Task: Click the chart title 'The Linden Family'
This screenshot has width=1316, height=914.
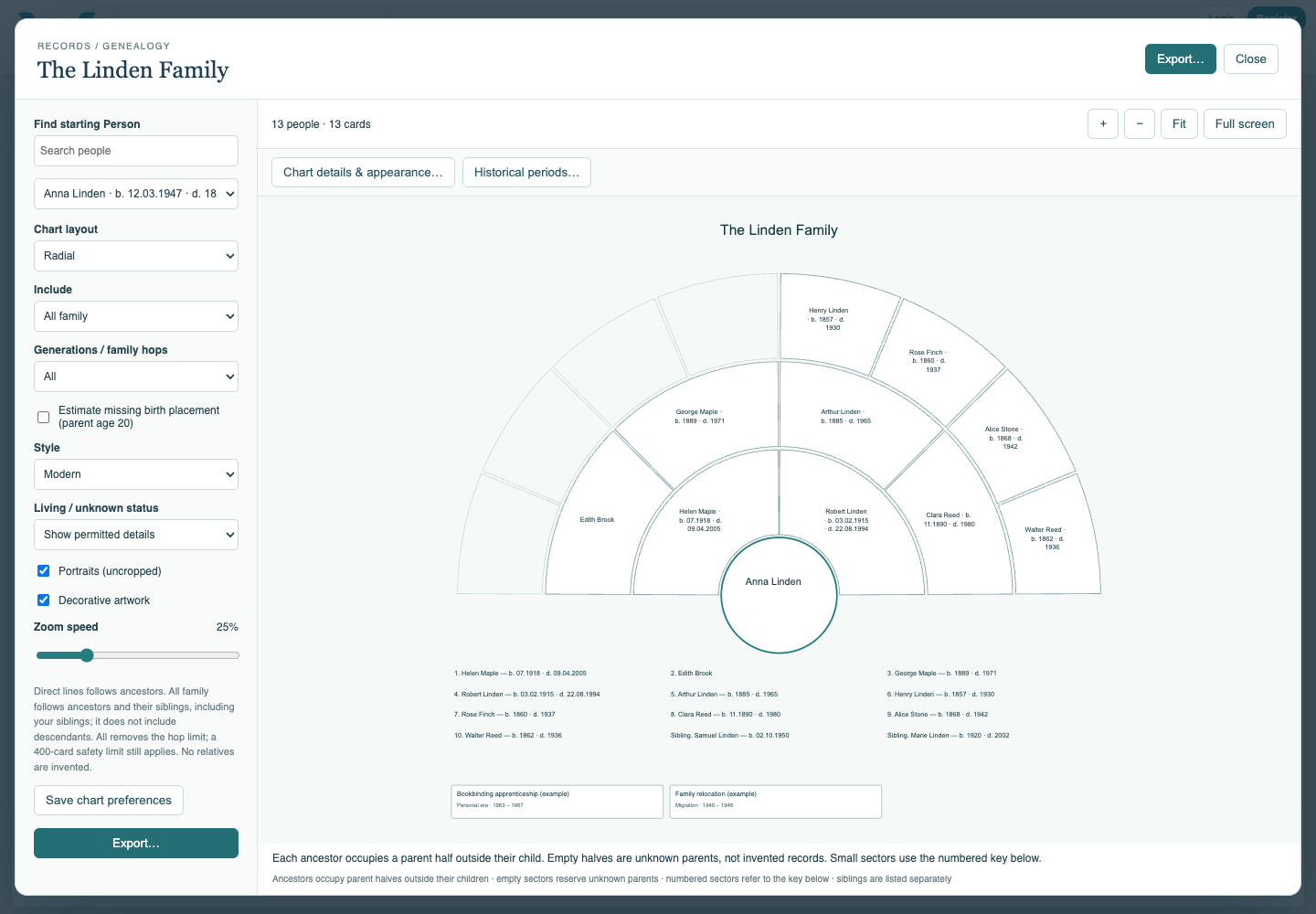Action: 779,230
